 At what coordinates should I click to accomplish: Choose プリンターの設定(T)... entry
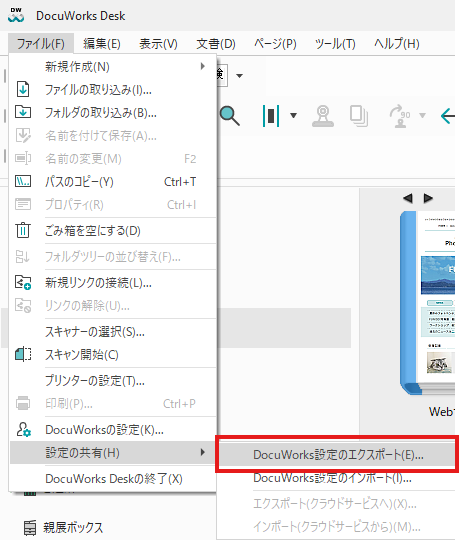pos(113,381)
